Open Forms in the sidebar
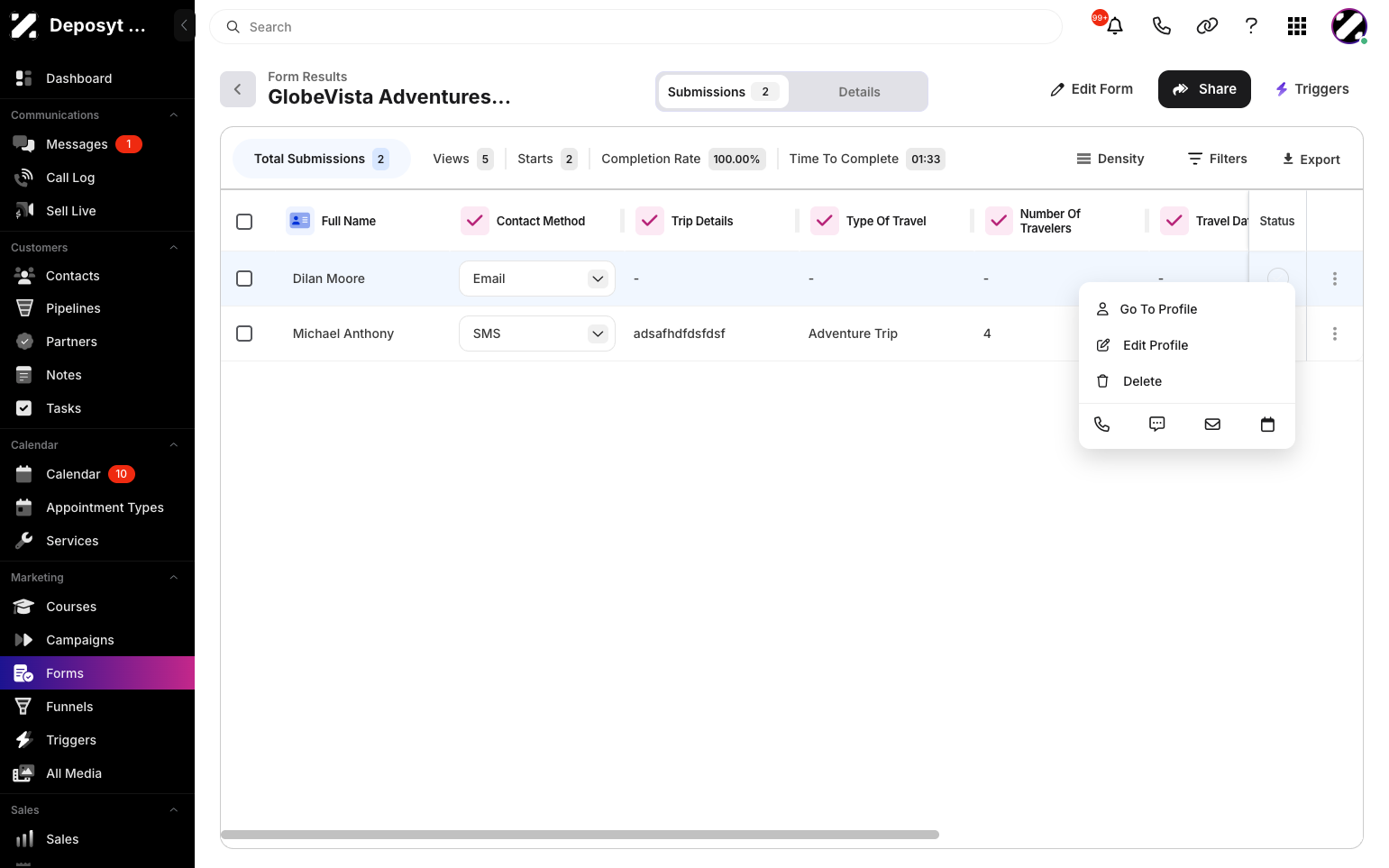The image size is (1389, 868). pyautogui.click(x=97, y=673)
